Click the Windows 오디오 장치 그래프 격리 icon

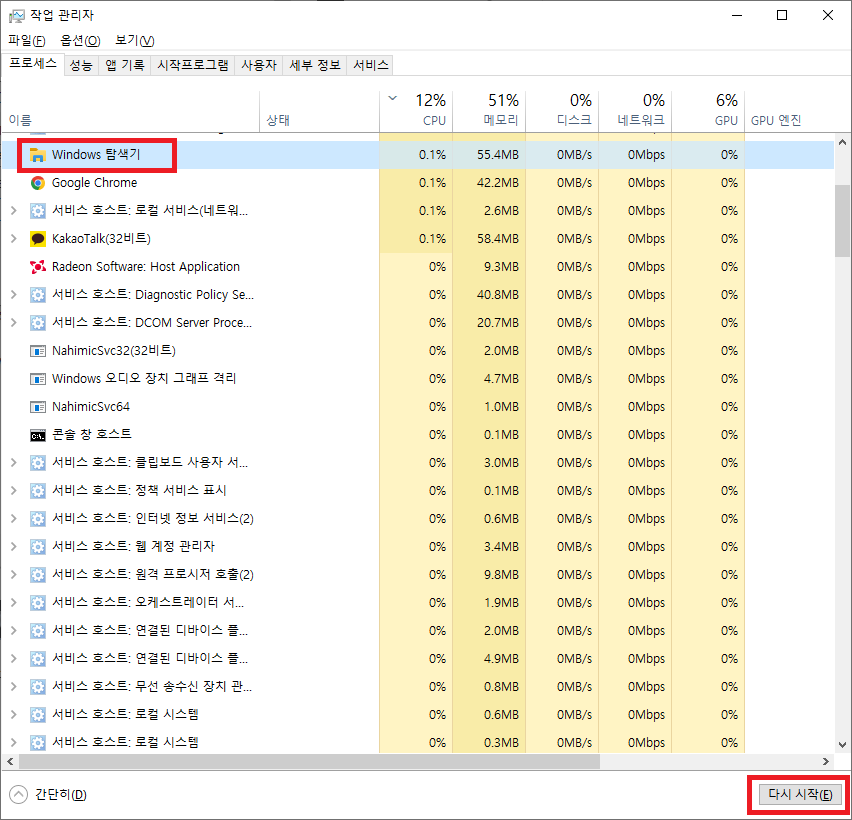(37, 379)
